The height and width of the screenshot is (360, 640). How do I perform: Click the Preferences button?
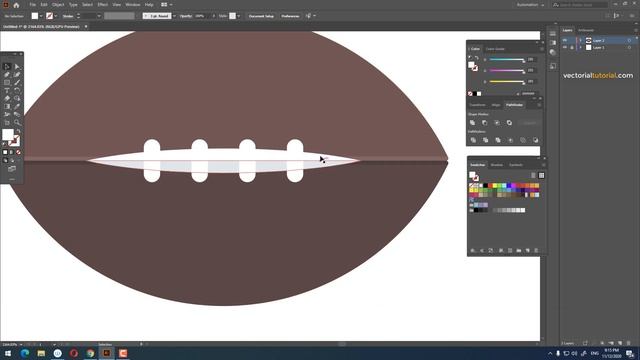(290, 16)
